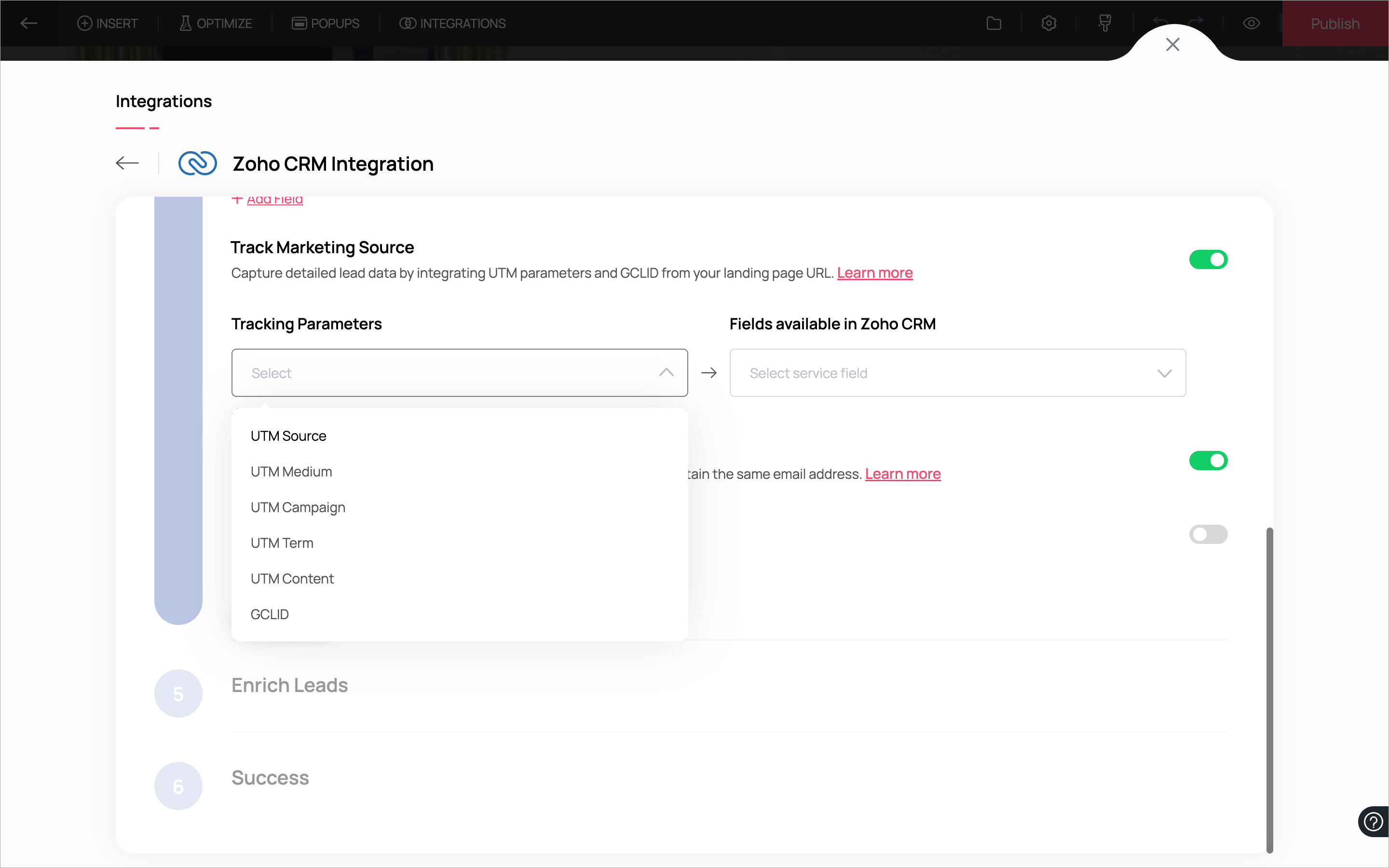This screenshot has height=868, width=1389.
Task: Open Learn more link under Track Marketing Source
Action: coord(874,273)
